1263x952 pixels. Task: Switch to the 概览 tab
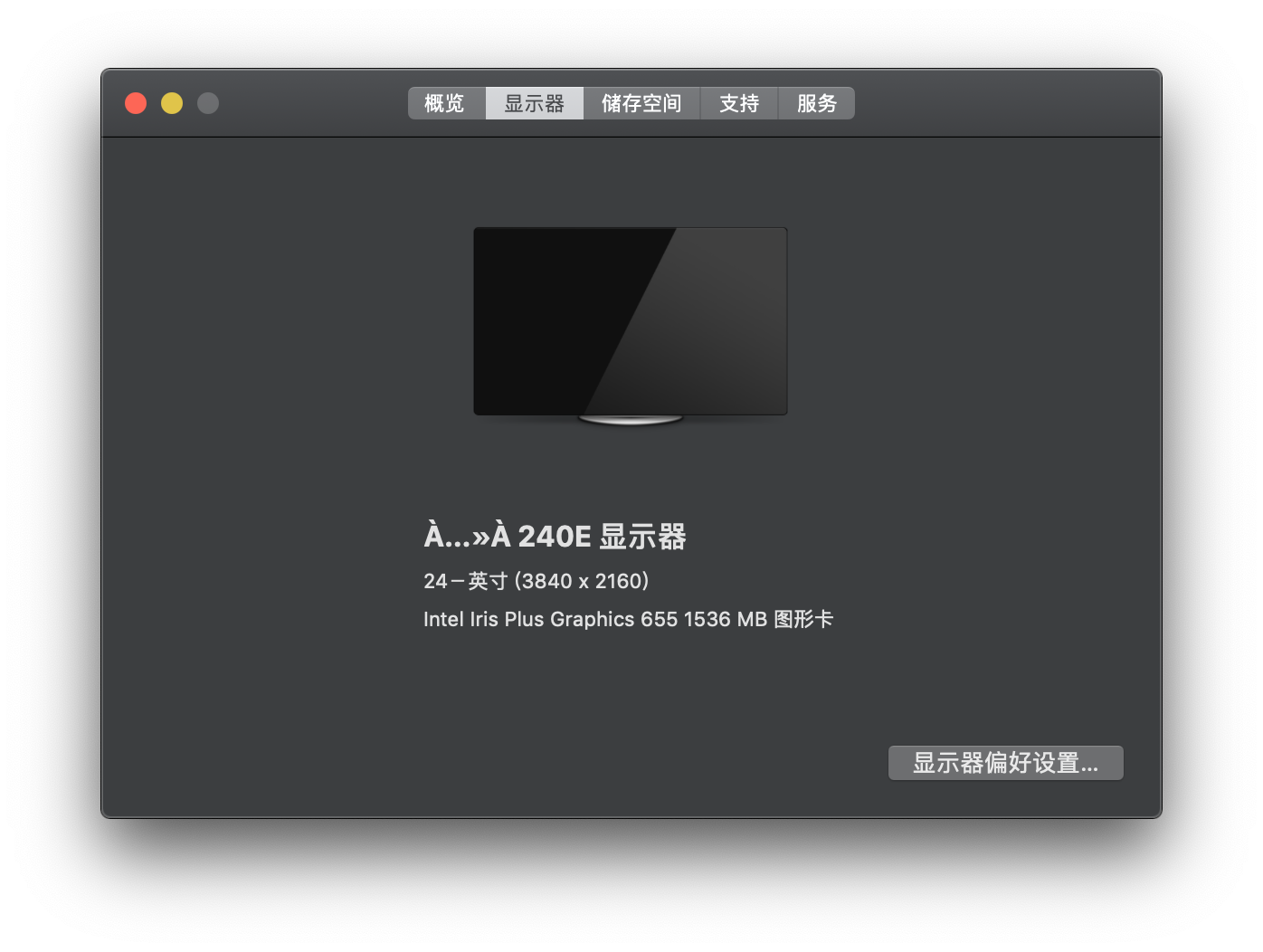(x=445, y=104)
